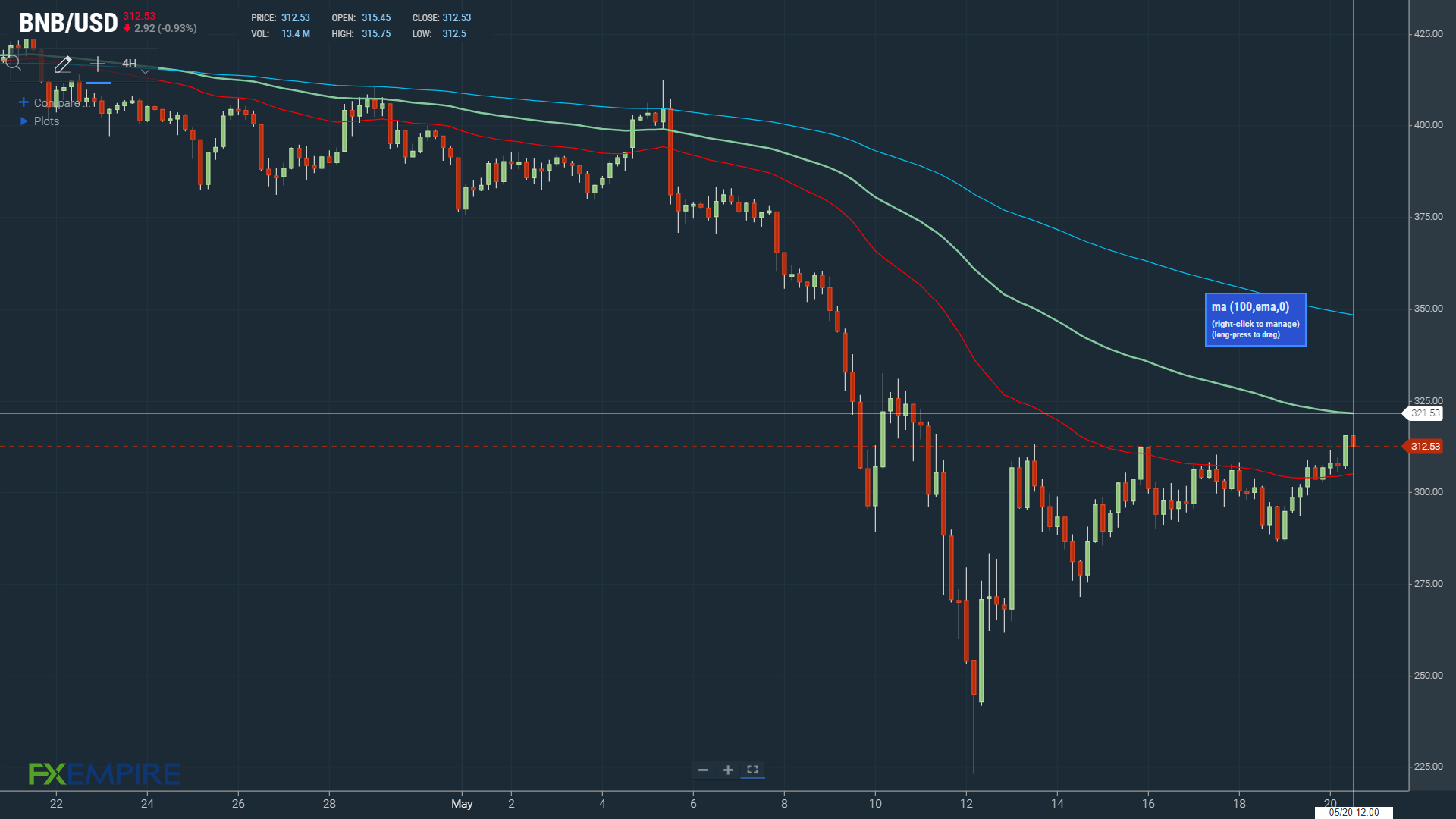Click the 350.00 price axis label
Viewport: 1456px width, 819px height.
(1428, 308)
